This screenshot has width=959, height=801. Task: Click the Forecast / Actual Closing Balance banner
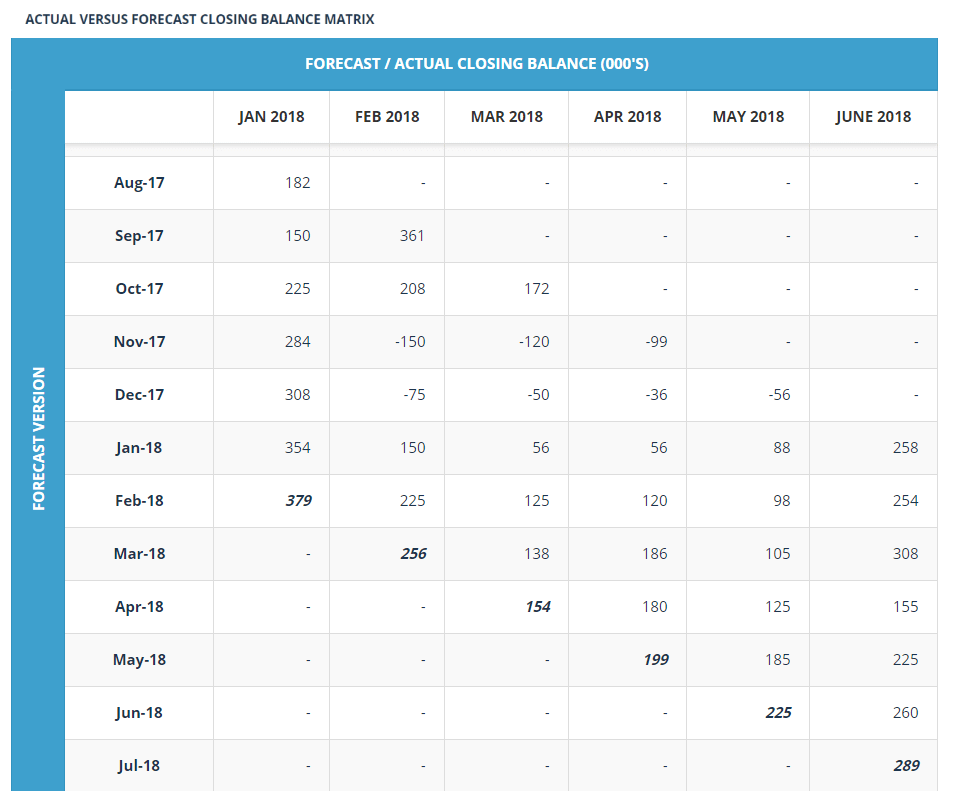point(476,64)
